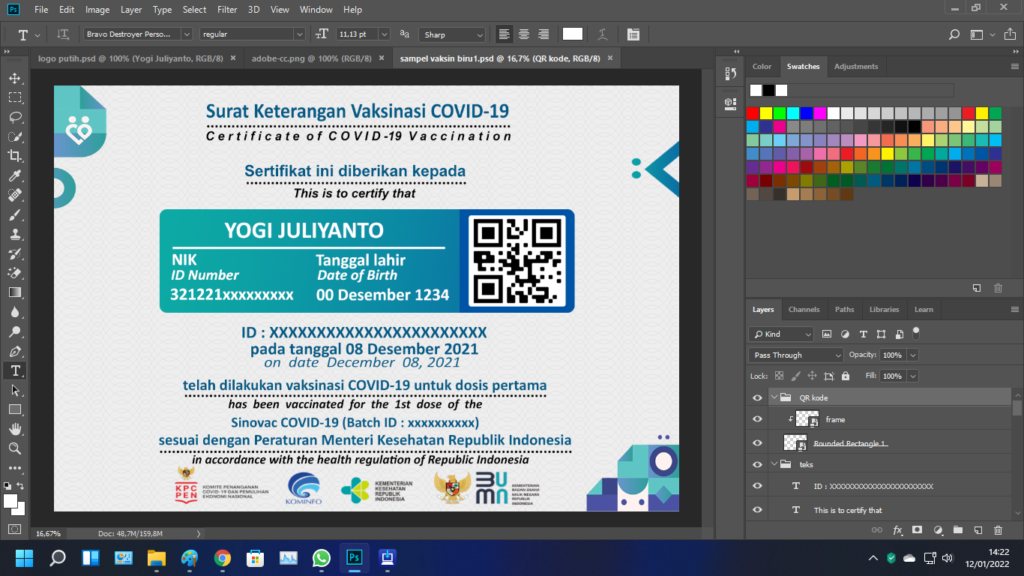
Task: Center align text in options bar
Action: (x=524, y=35)
